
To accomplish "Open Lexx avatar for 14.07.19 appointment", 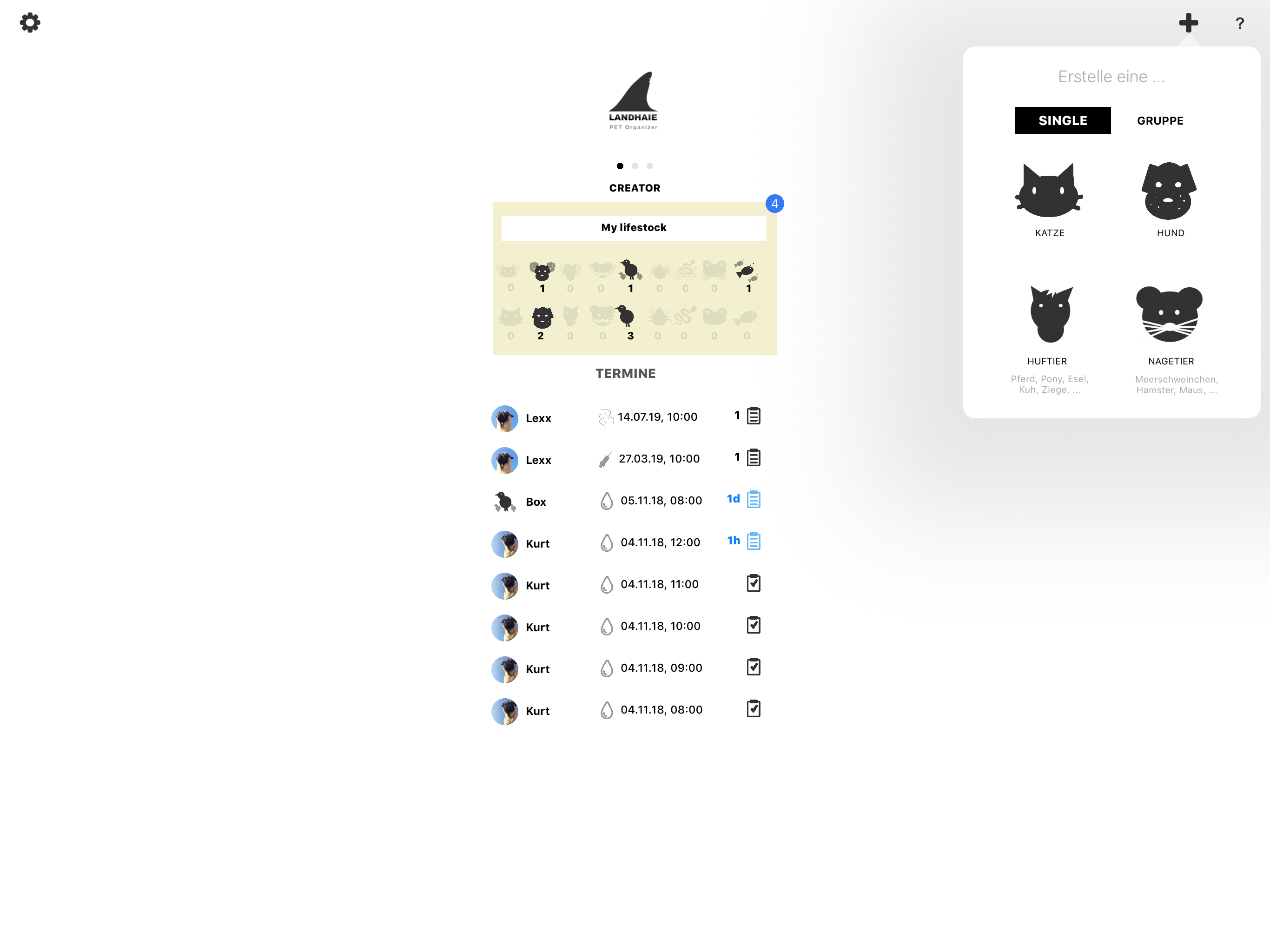I will tap(505, 418).
